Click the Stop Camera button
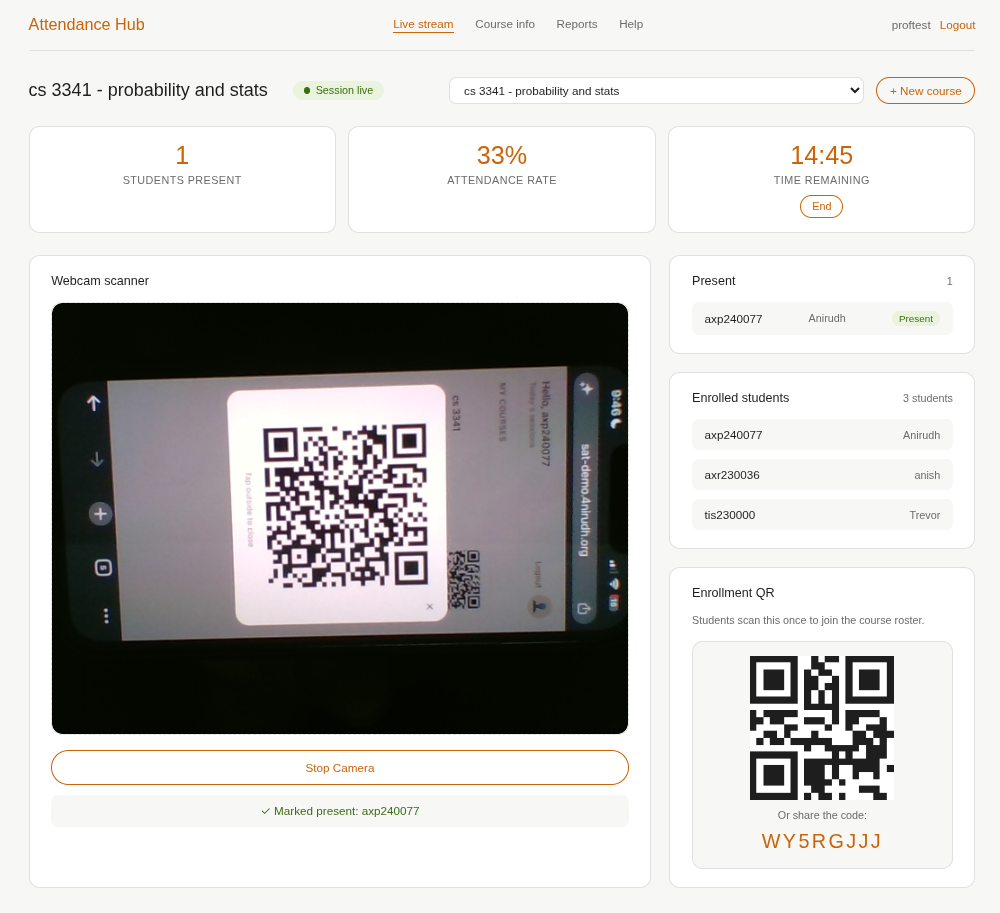The height and width of the screenshot is (913, 1000). tap(340, 768)
